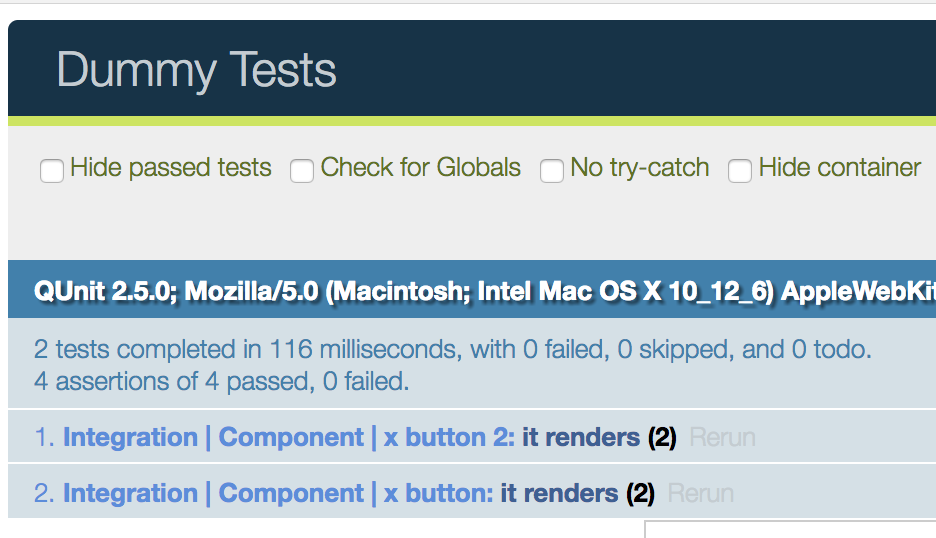Check the Hide container checkbox
The width and height of the screenshot is (936, 538).
point(740,171)
